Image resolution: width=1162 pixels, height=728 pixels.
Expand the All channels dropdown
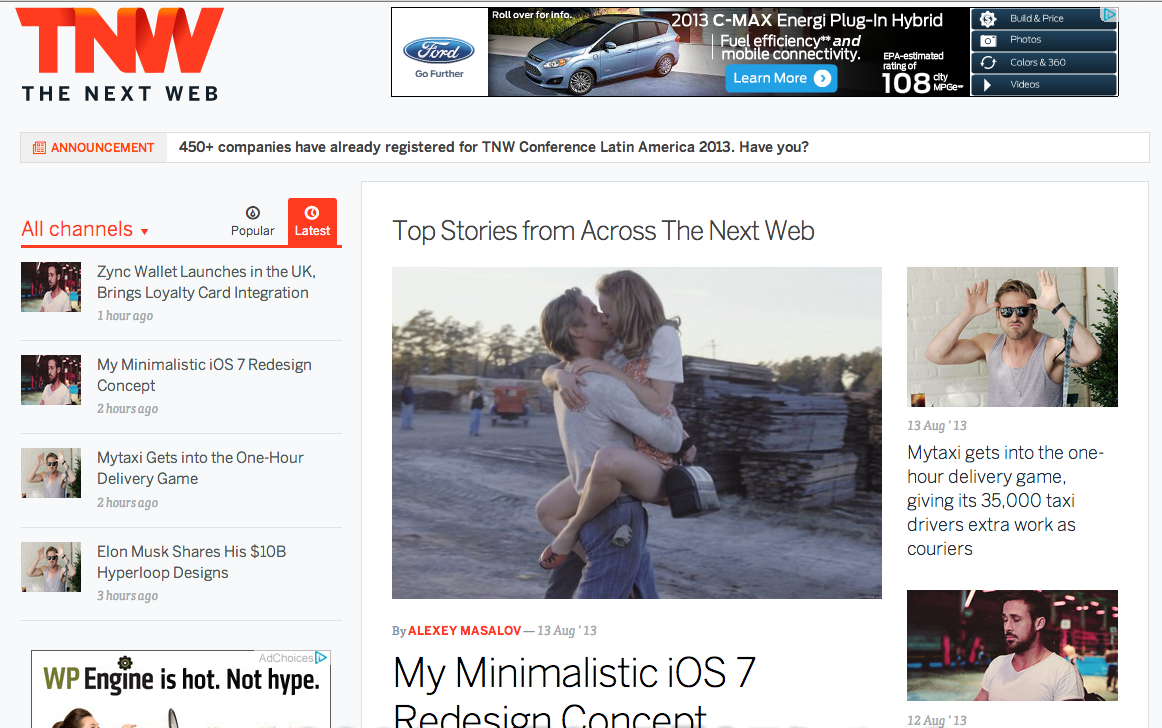[84, 229]
